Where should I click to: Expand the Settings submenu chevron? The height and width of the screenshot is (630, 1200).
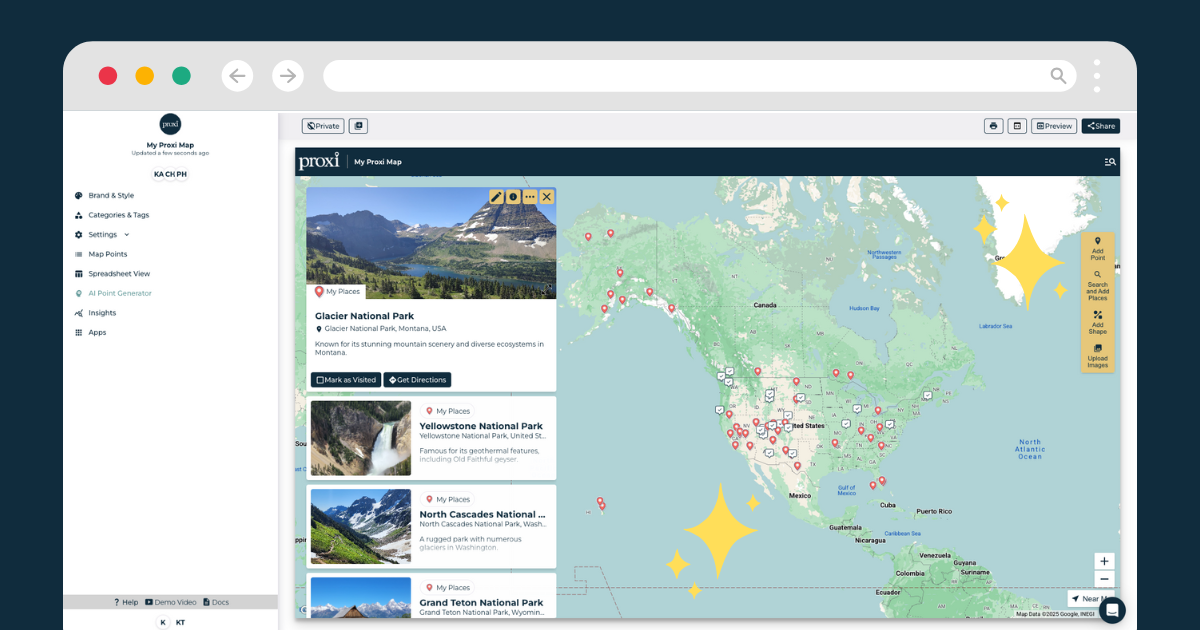126,235
